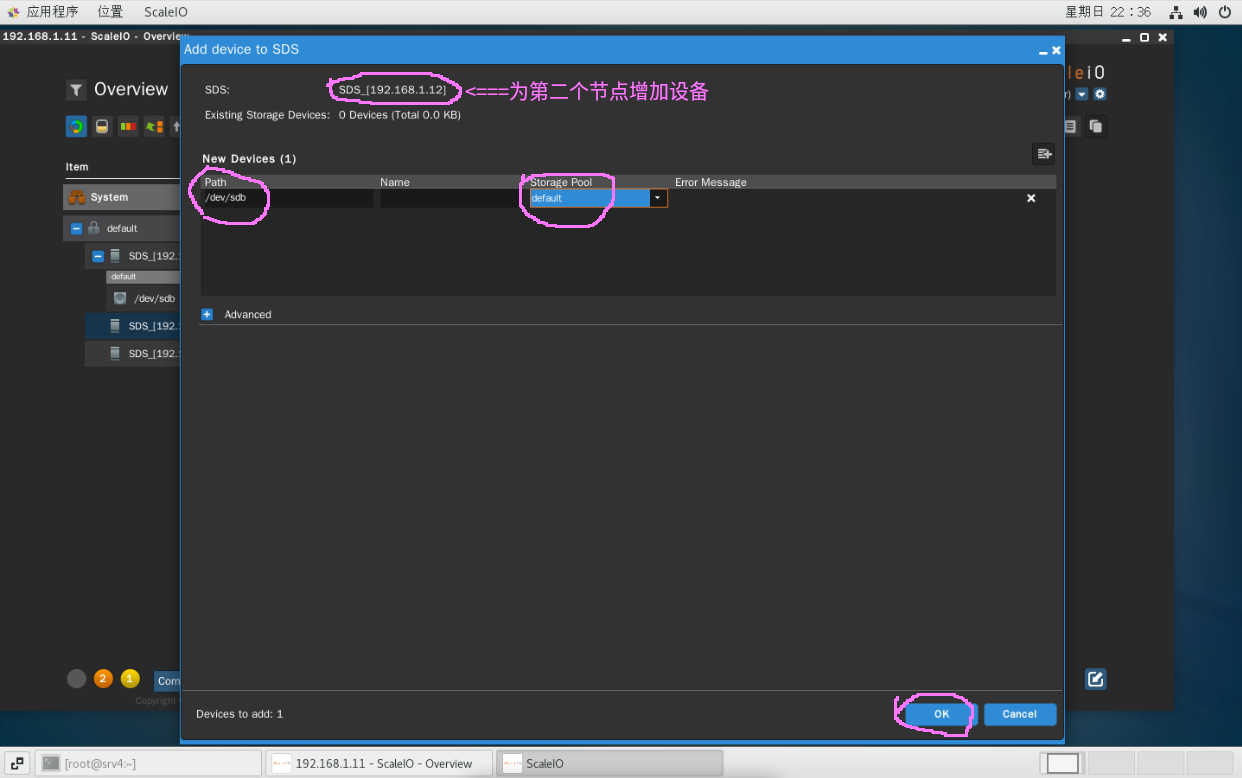Maximize the ScaleIO Overview main window
Image resolution: width=1242 pixels, height=778 pixels.
tap(1145, 37)
